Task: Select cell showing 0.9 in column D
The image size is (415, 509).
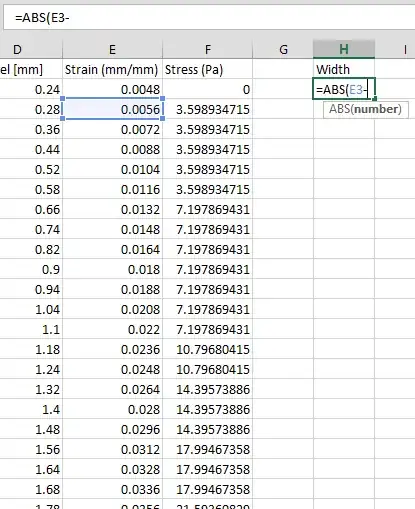Action: [x=31, y=269]
